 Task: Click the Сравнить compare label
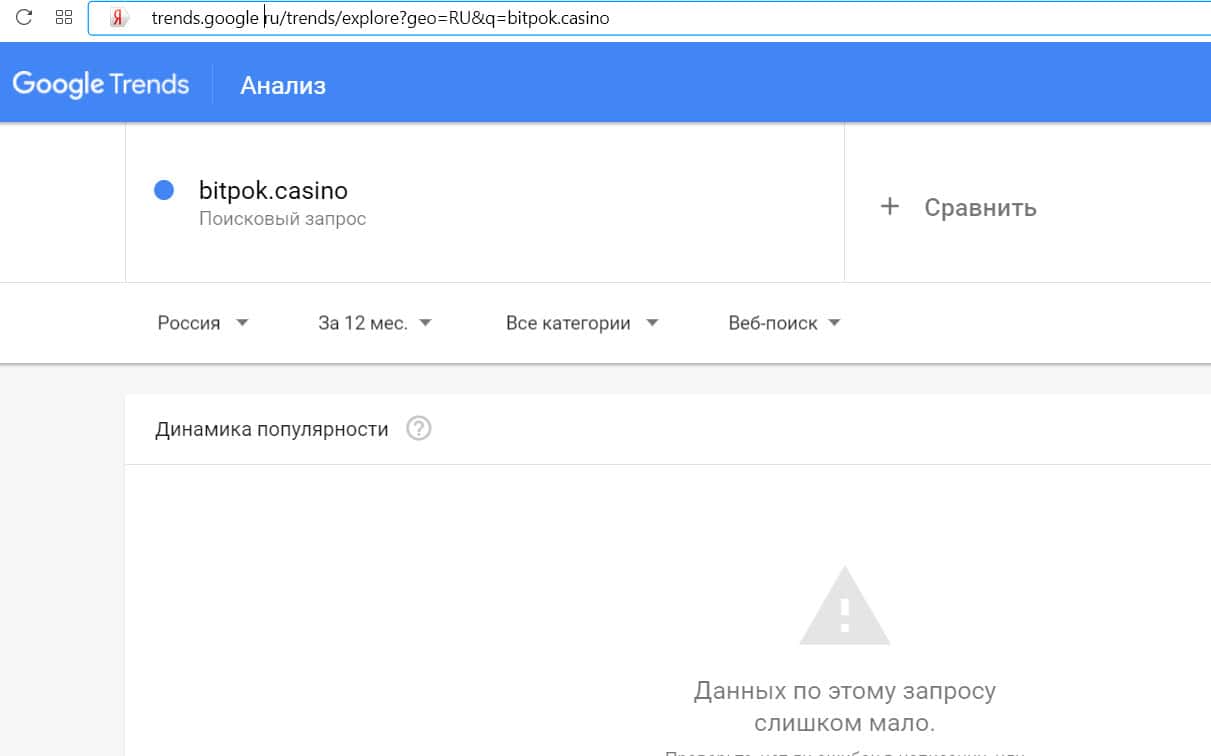click(x=980, y=208)
